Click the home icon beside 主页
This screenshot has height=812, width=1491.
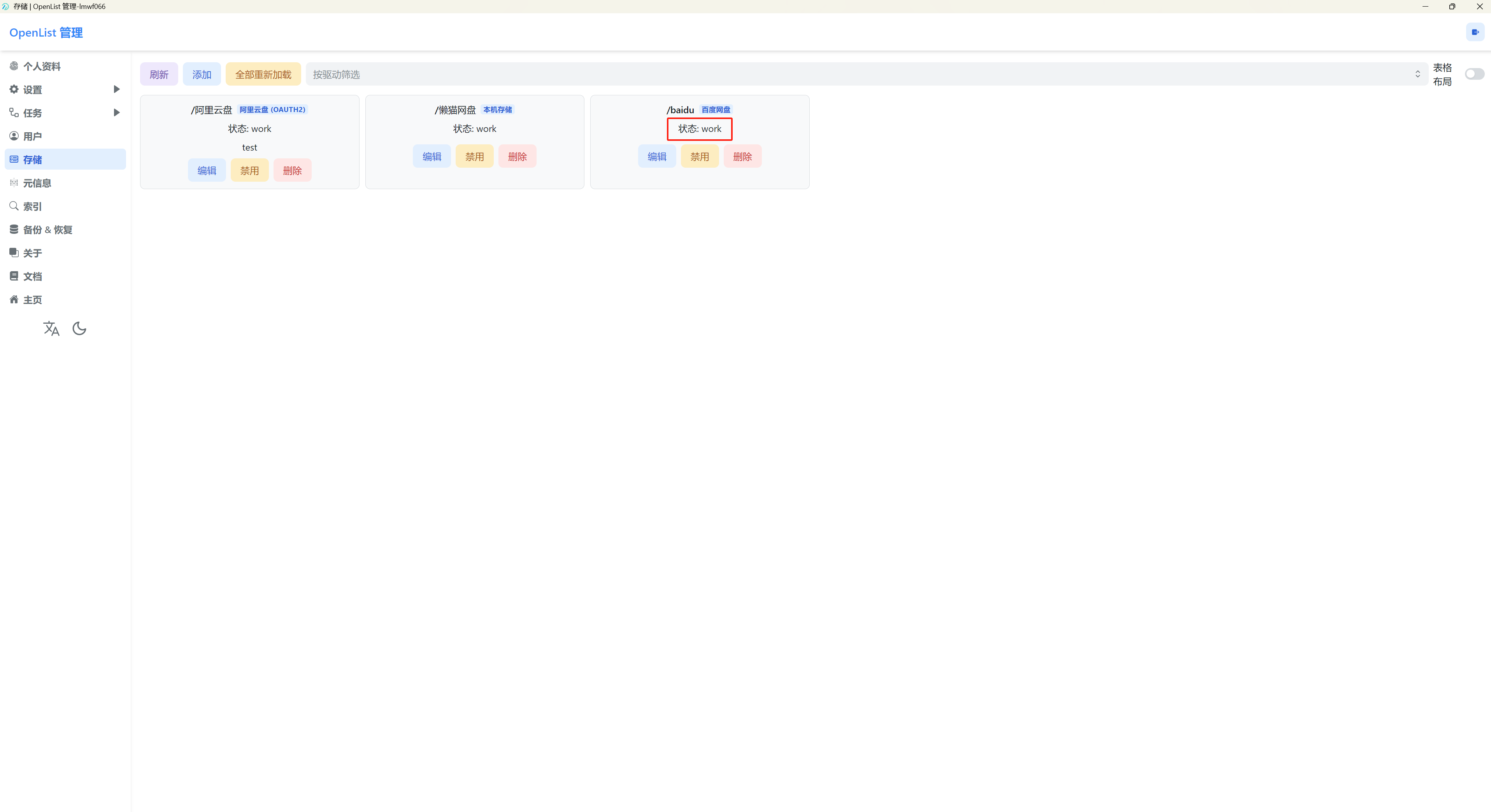tap(14, 299)
